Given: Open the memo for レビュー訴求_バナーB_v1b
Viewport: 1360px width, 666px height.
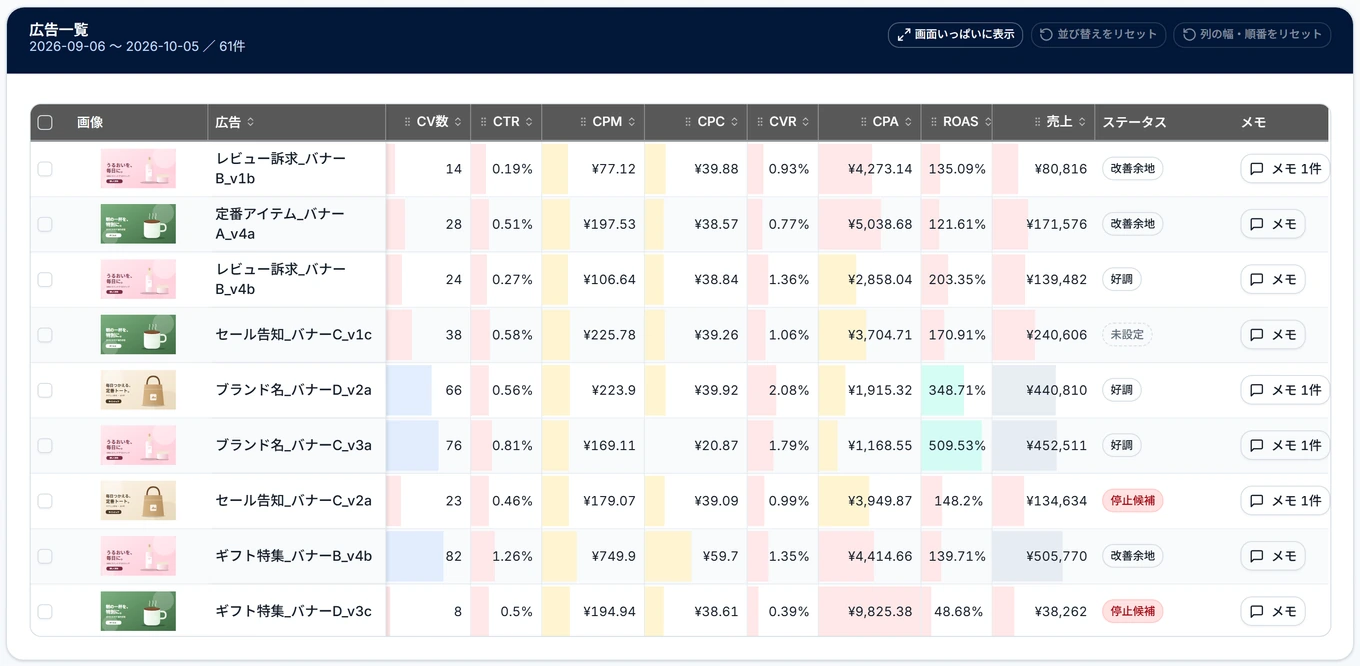Looking at the screenshot, I should pos(1285,169).
